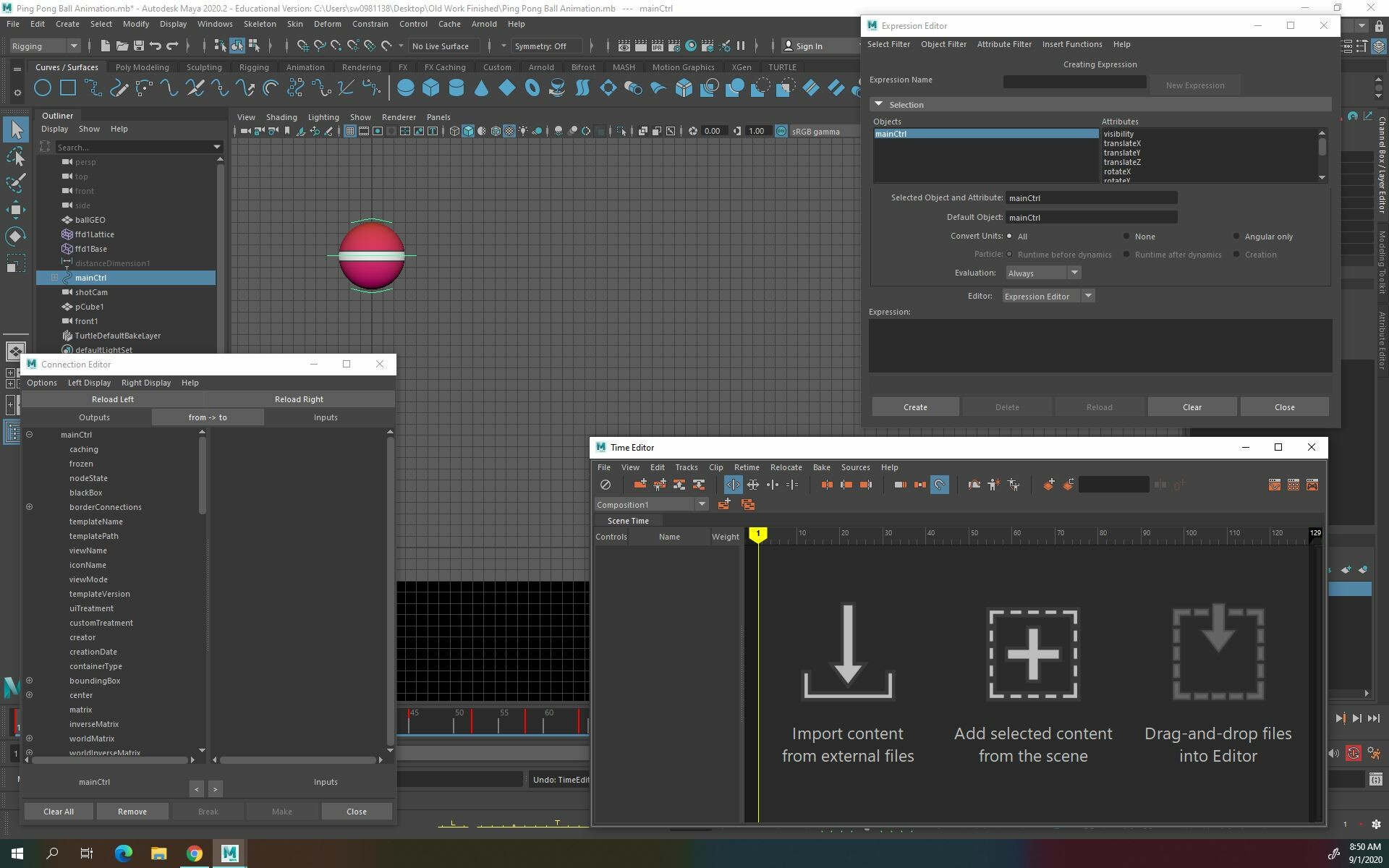Image resolution: width=1389 pixels, height=868 pixels.
Task: Click Create in the Expression Editor
Action: click(x=915, y=407)
